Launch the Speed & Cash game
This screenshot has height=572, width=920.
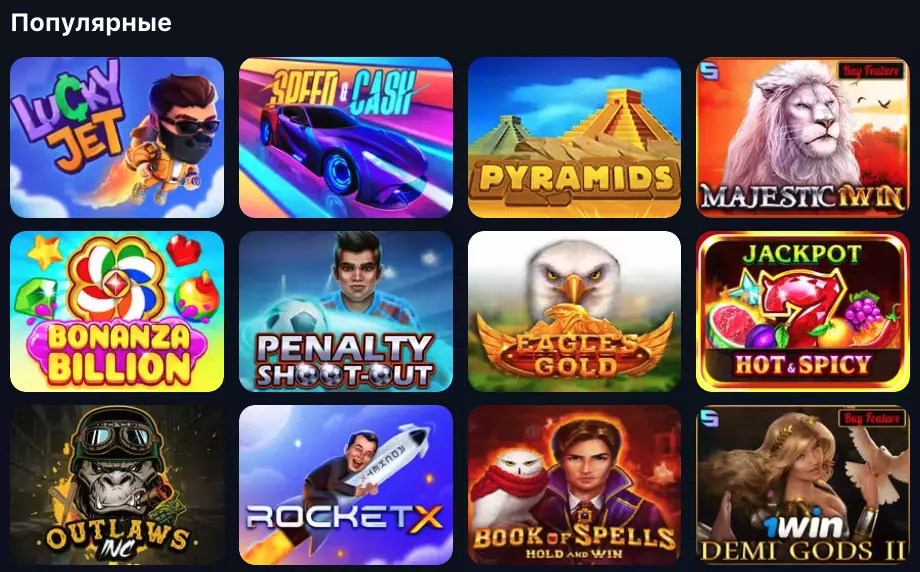(x=346, y=137)
